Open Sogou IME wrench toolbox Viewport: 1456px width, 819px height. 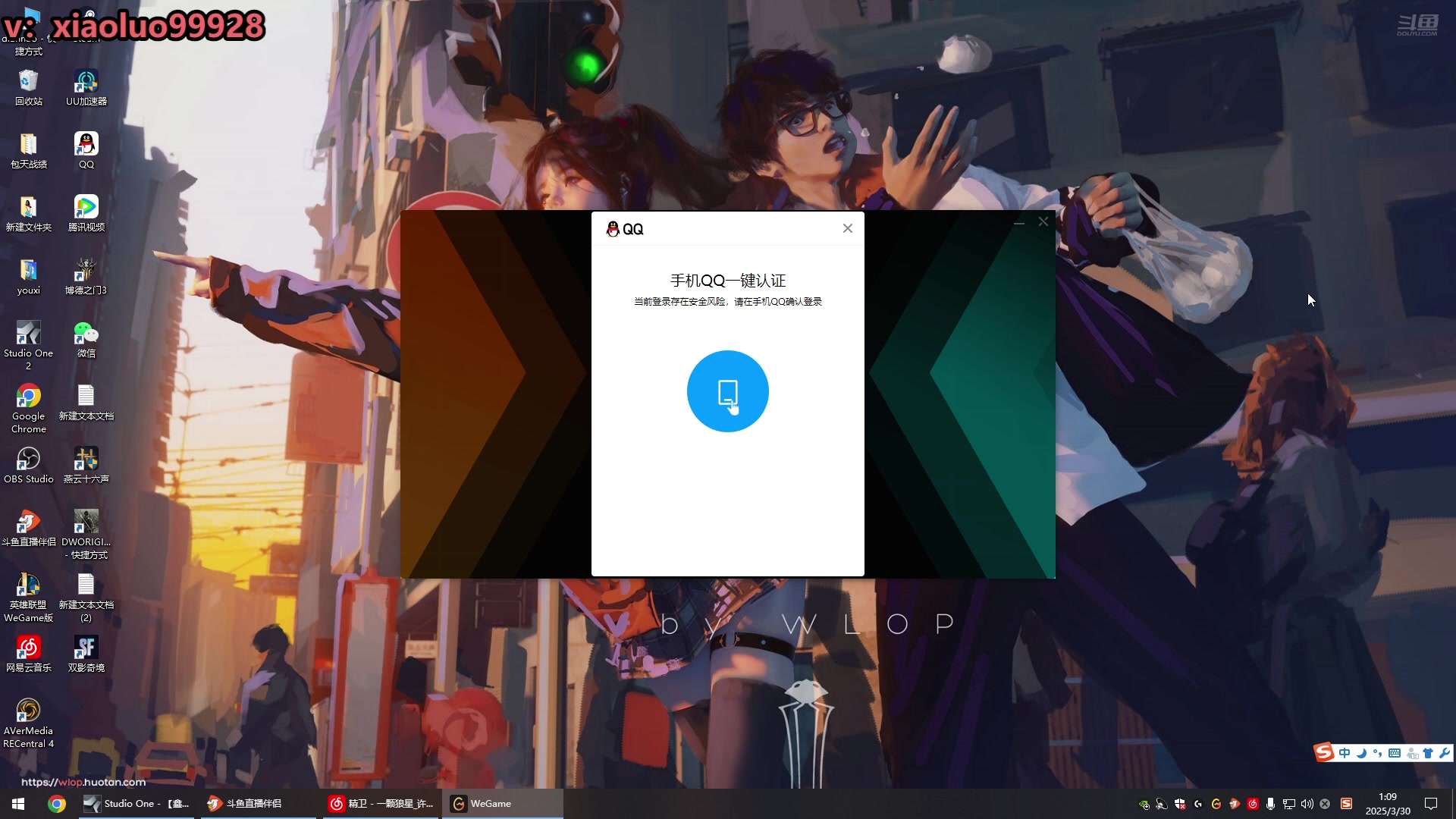(1444, 753)
